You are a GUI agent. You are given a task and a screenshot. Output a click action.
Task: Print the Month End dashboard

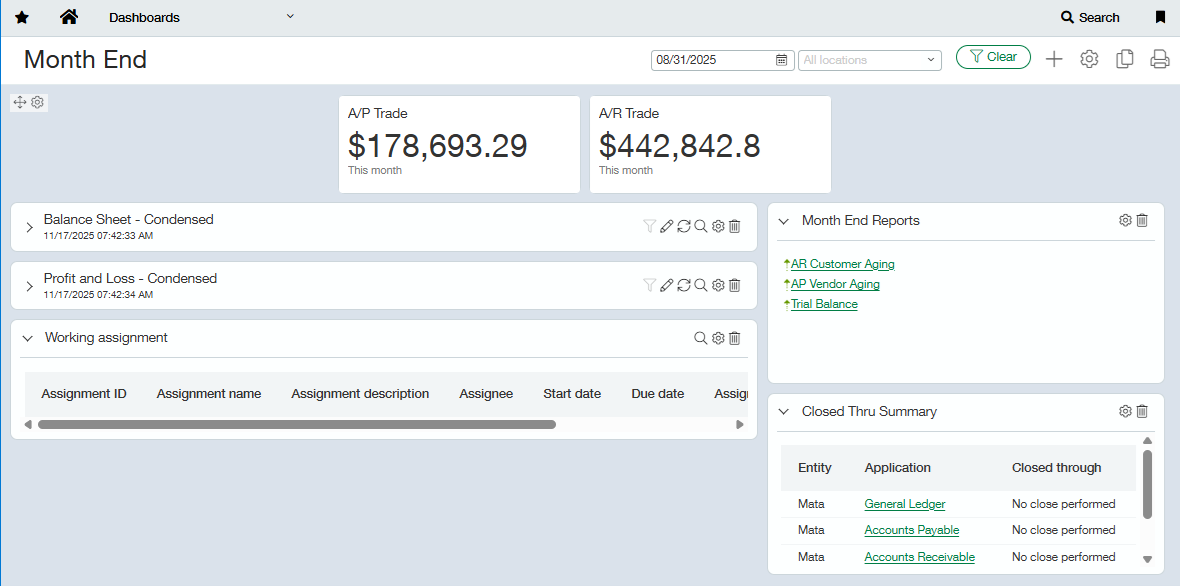click(1160, 59)
